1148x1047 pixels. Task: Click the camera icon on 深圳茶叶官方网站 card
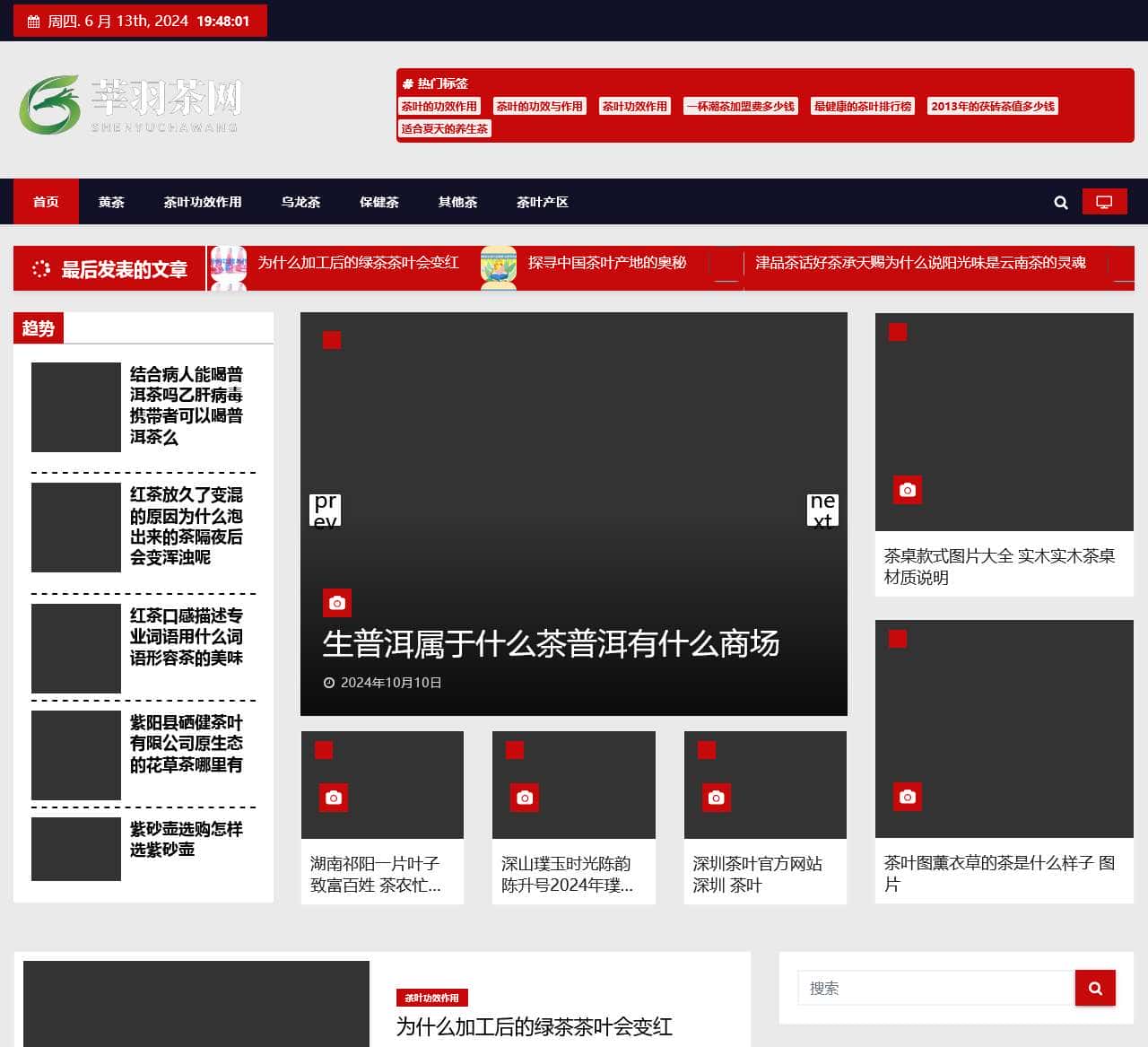(716, 798)
